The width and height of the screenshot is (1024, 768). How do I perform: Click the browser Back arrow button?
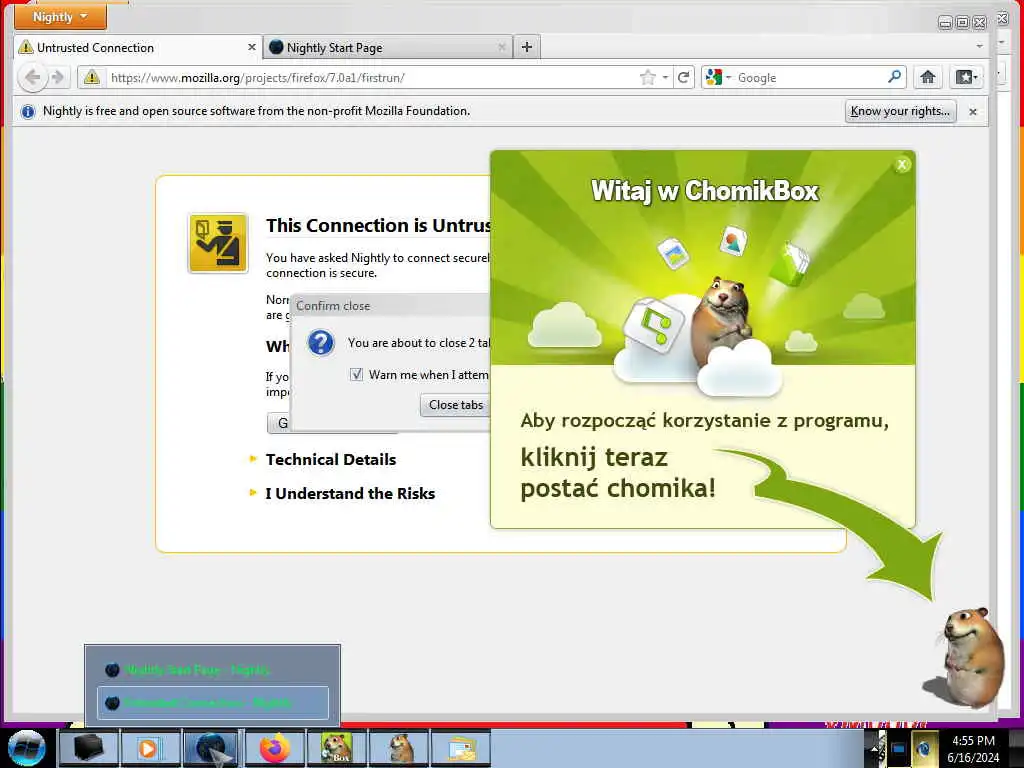coord(32,78)
